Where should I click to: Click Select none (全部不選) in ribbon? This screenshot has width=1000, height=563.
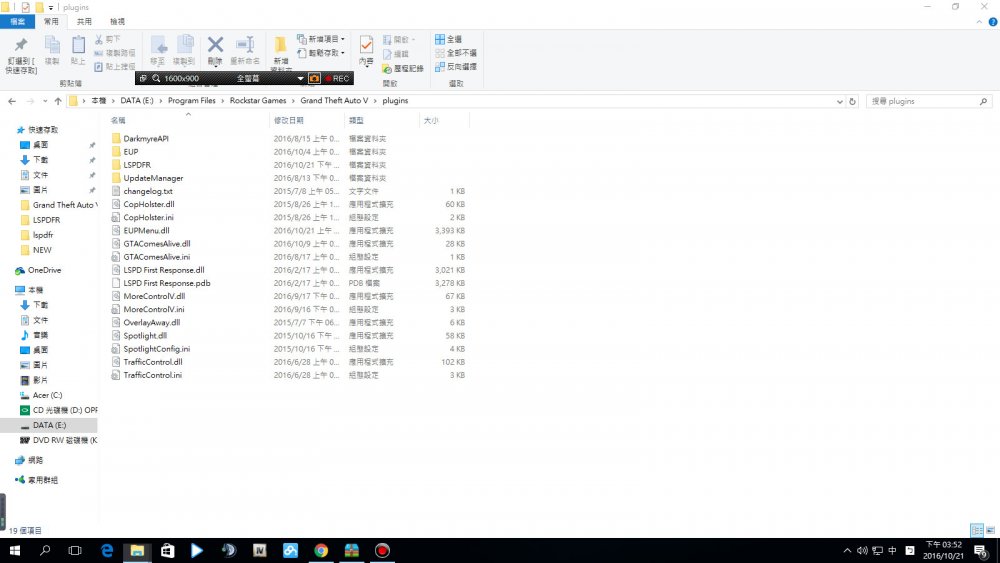(456, 53)
